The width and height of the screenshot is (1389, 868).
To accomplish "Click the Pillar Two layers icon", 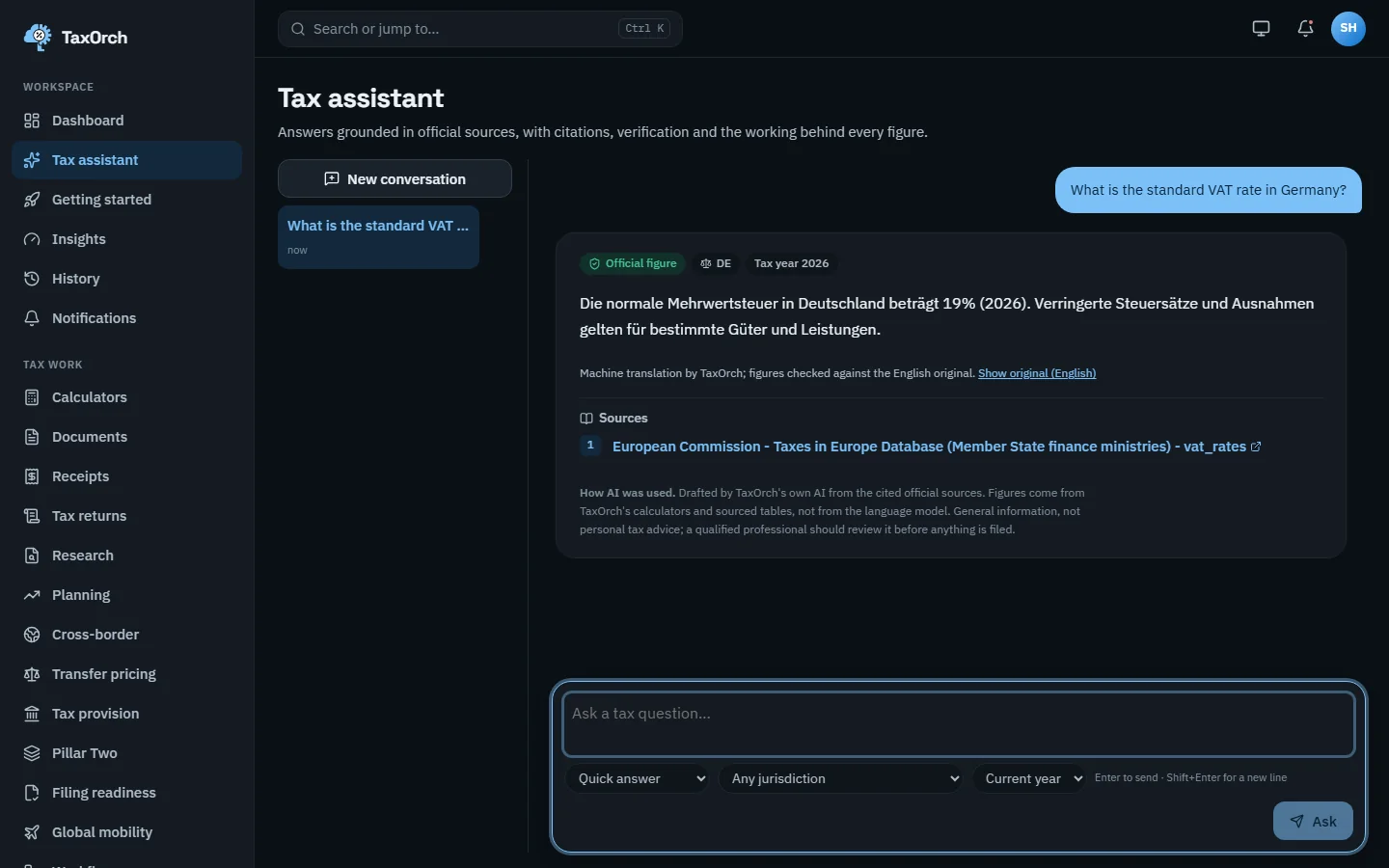I will [x=32, y=753].
